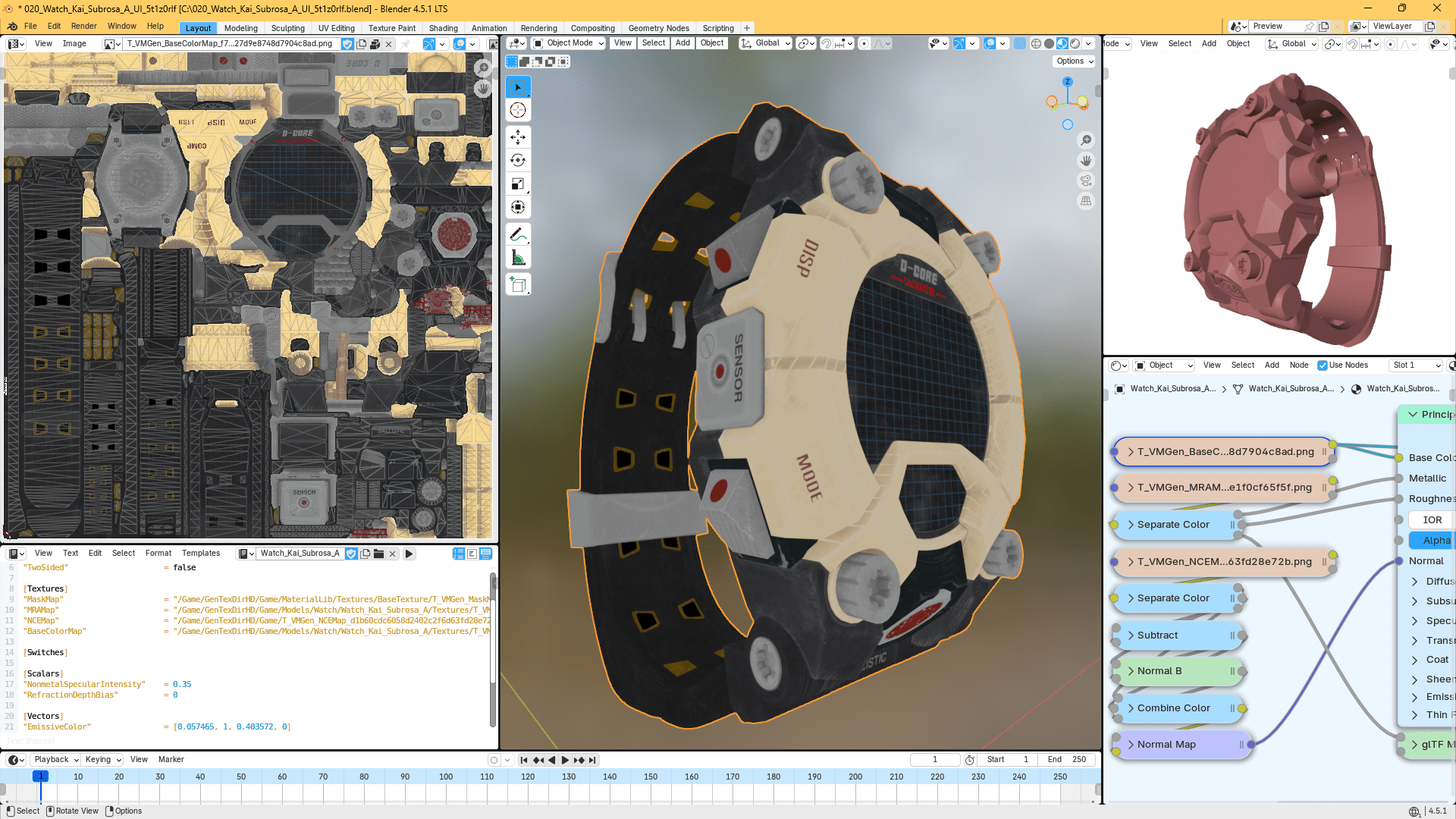The height and width of the screenshot is (819, 1456).
Task: Open the viewport Options dropdown
Action: tap(1075, 61)
